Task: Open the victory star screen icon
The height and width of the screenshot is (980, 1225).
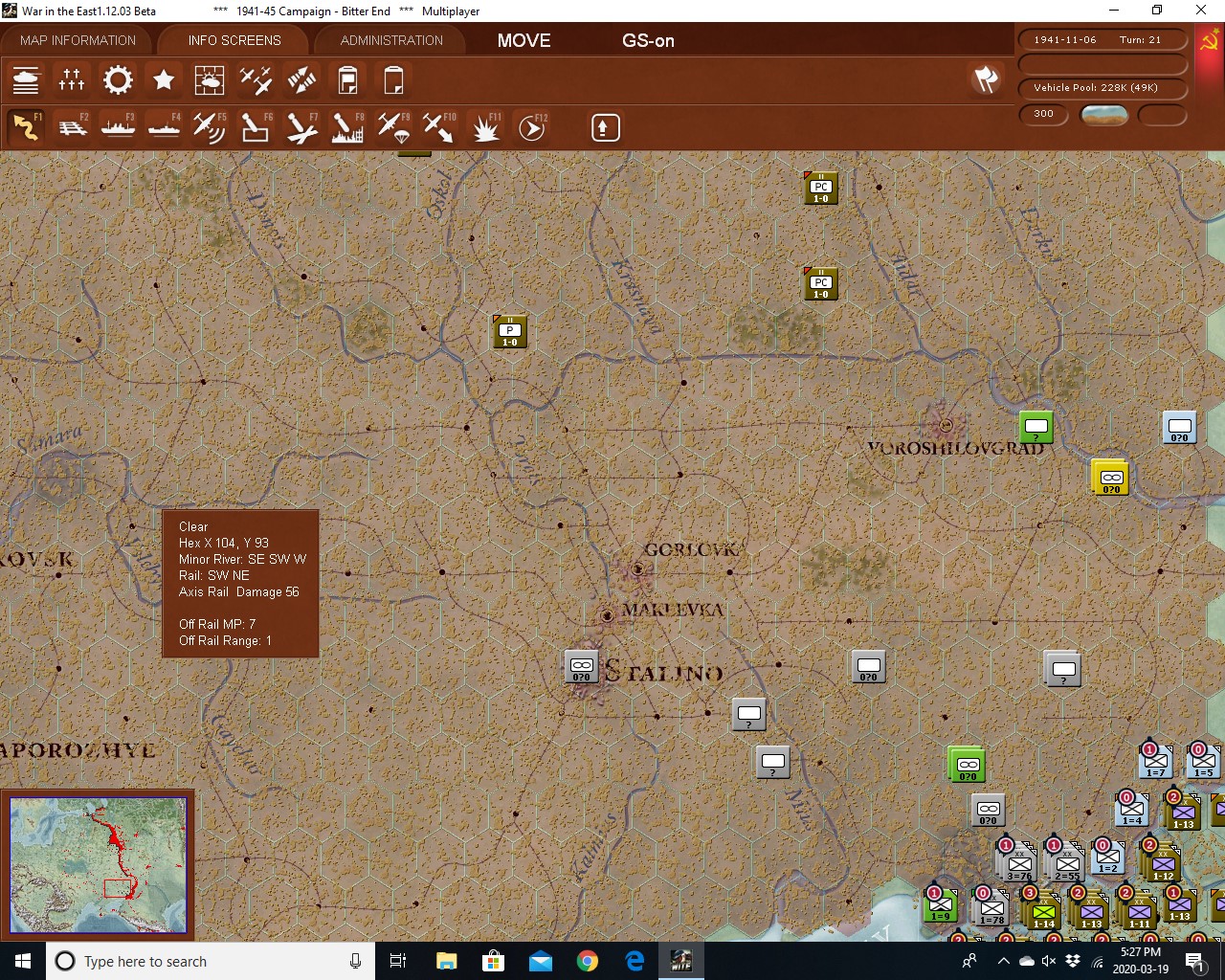Action: click(164, 79)
